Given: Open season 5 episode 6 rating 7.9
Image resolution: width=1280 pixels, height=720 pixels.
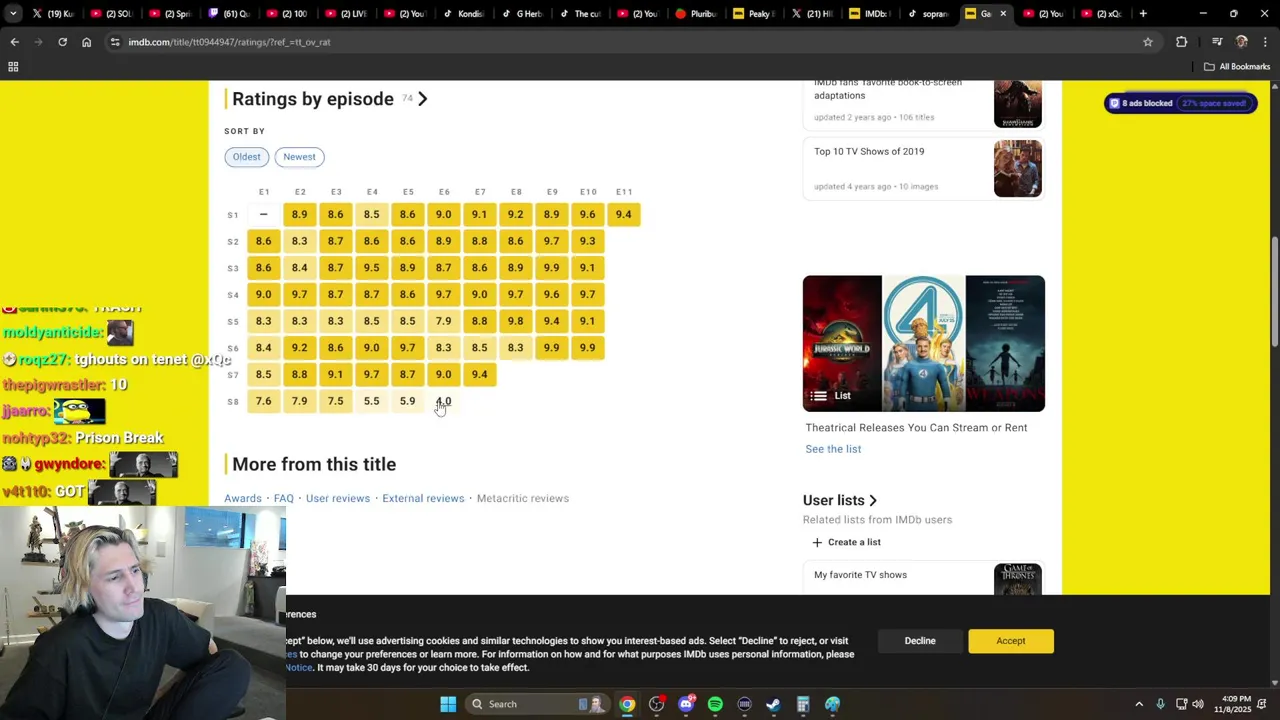Looking at the screenshot, I should pyautogui.click(x=444, y=321).
